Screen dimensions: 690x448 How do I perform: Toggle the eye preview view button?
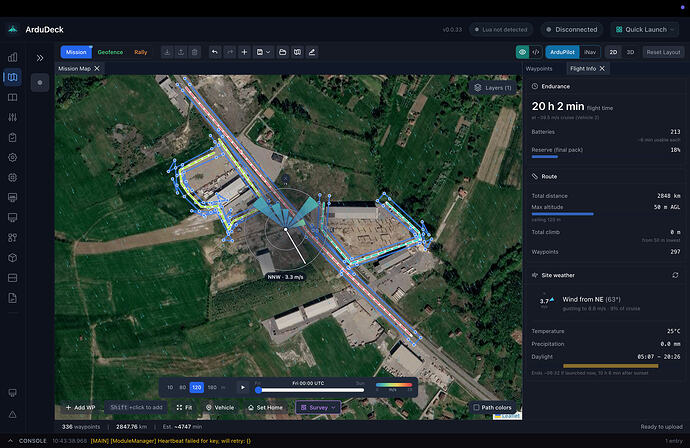pyautogui.click(x=522, y=52)
